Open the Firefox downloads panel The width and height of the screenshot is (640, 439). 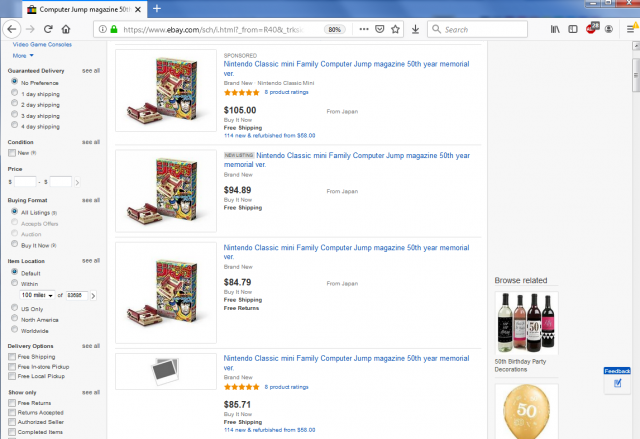pos(415,29)
